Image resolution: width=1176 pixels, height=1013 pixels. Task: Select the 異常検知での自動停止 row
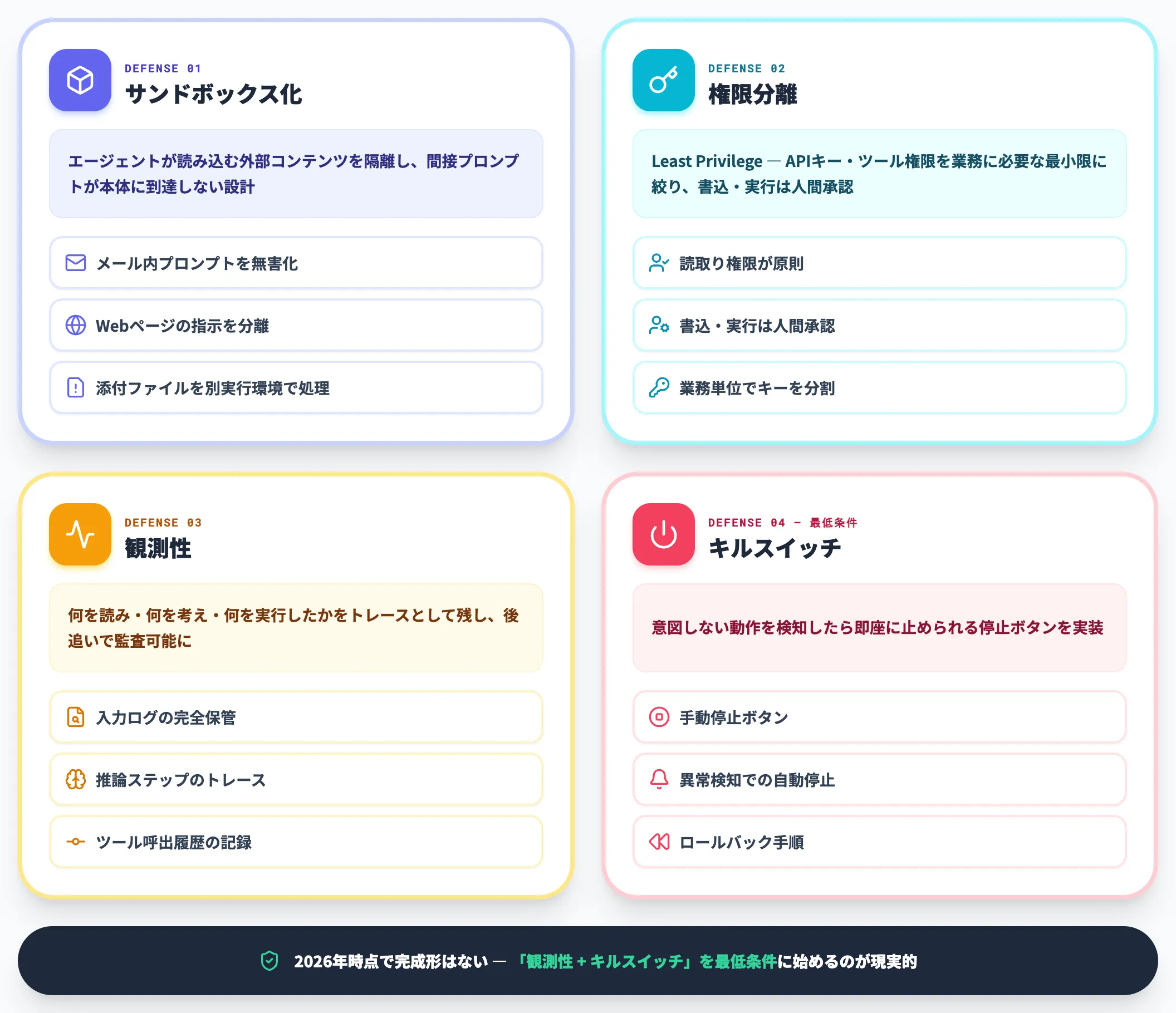880,780
